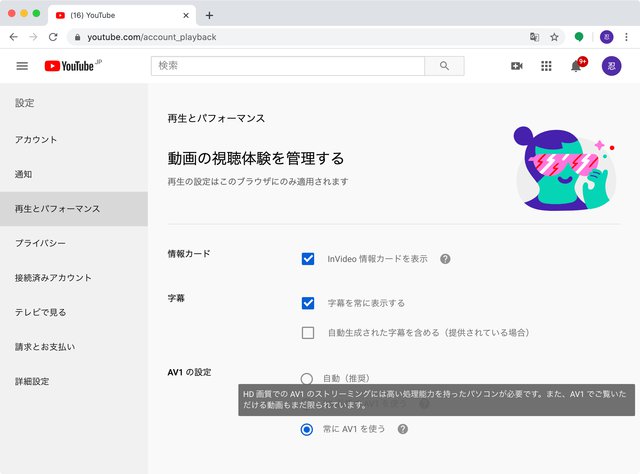Open the account avatar menu
The image size is (640, 474).
click(x=611, y=66)
